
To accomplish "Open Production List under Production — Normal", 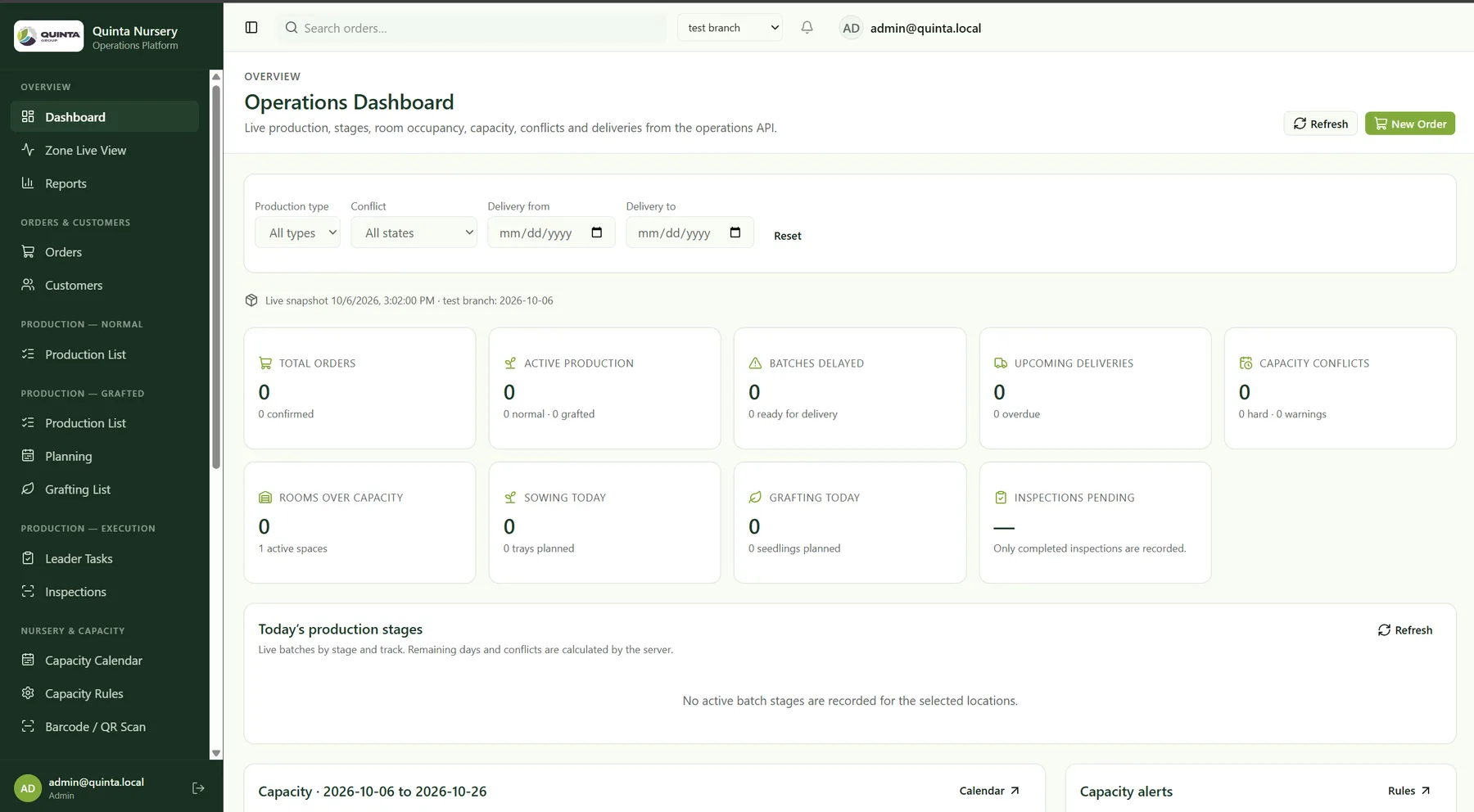I will coord(105,354).
